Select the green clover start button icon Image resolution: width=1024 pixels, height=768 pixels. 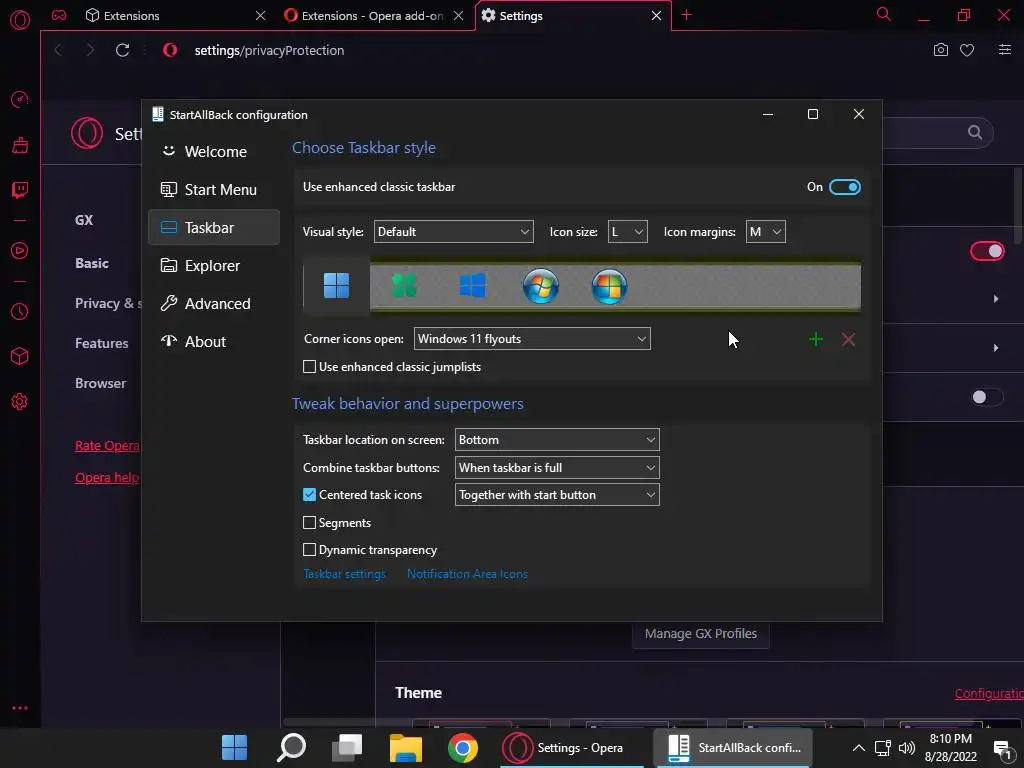coord(404,285)
